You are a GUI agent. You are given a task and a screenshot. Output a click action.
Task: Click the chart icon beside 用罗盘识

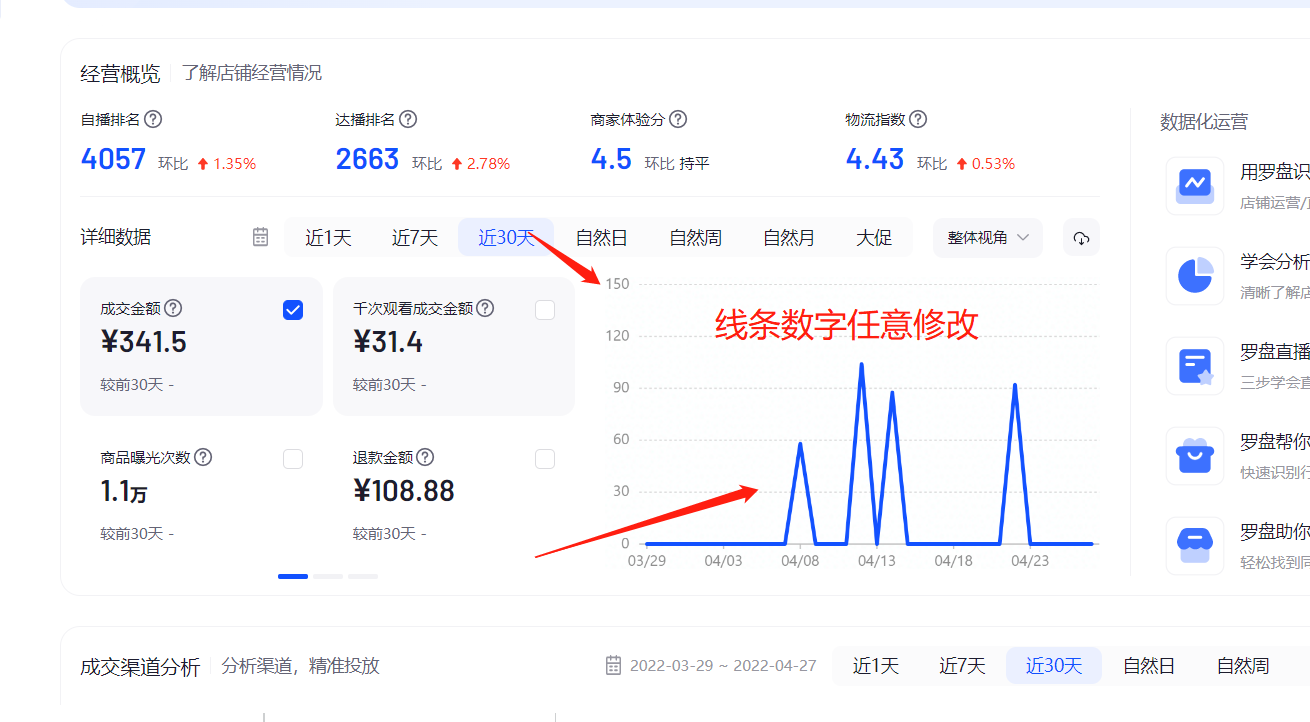point(1195,186)
